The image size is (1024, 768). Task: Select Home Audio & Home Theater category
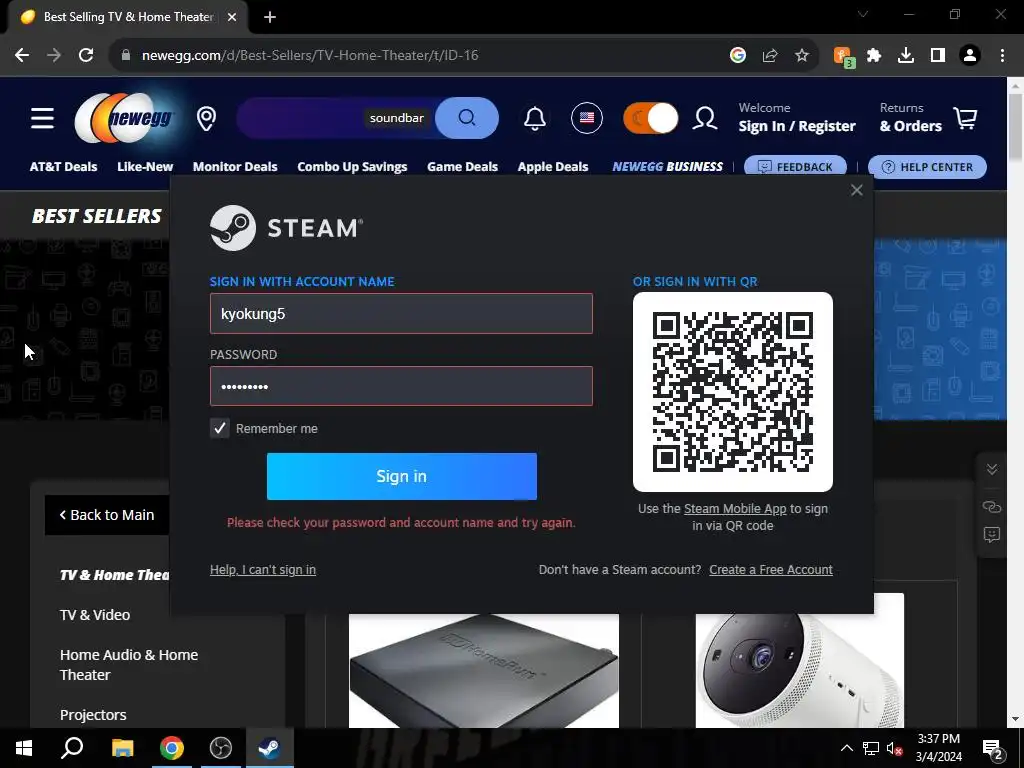129,664
